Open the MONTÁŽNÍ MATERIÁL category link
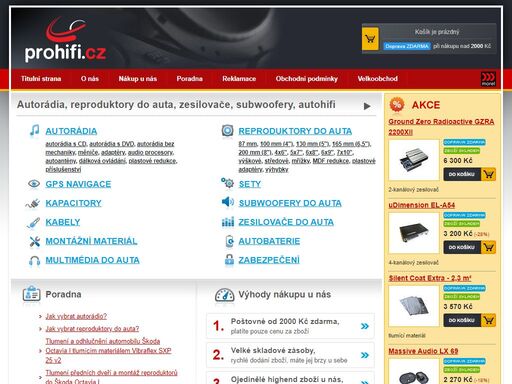Image resolution: width=512 pixels, height=384 pixels. pos(91,241)
